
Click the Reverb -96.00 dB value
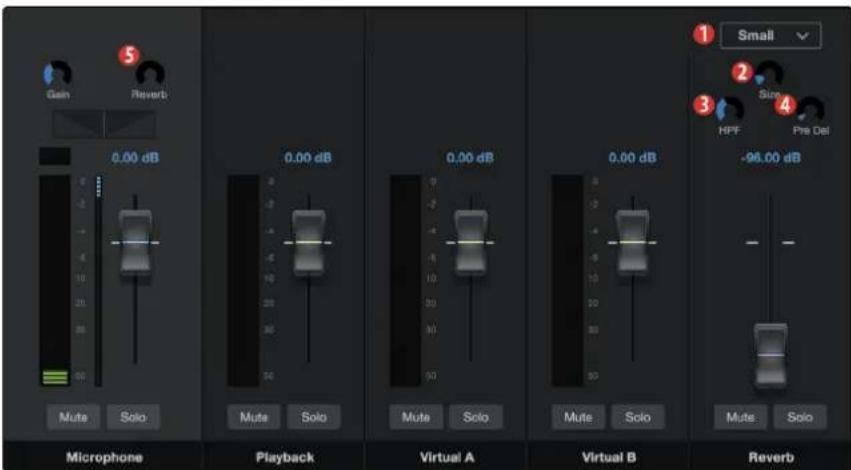pyautogui.click(x=771, y=158)
